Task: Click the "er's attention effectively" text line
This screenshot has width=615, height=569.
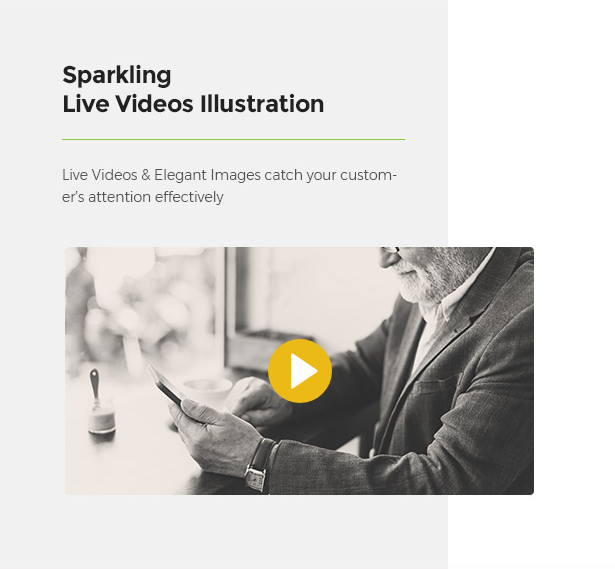Action: click(143, 197)
